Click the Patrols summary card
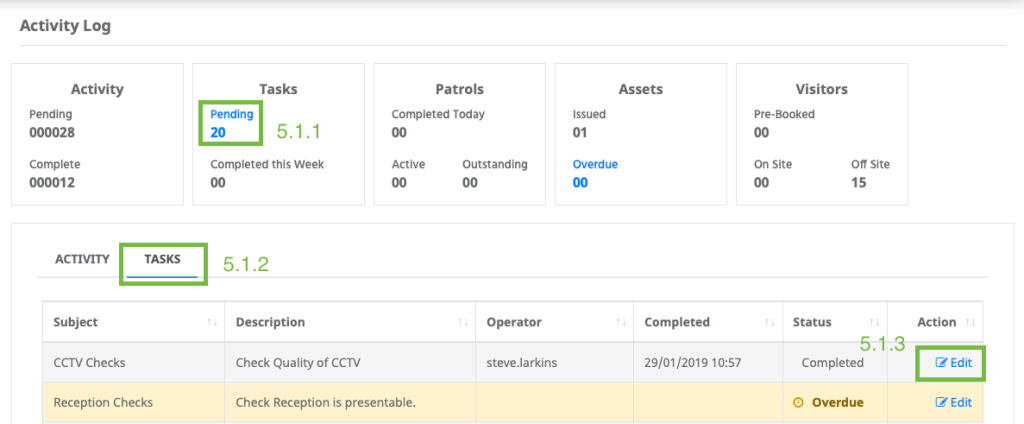This screenshot has height=424, width=1024. [459, 134]
